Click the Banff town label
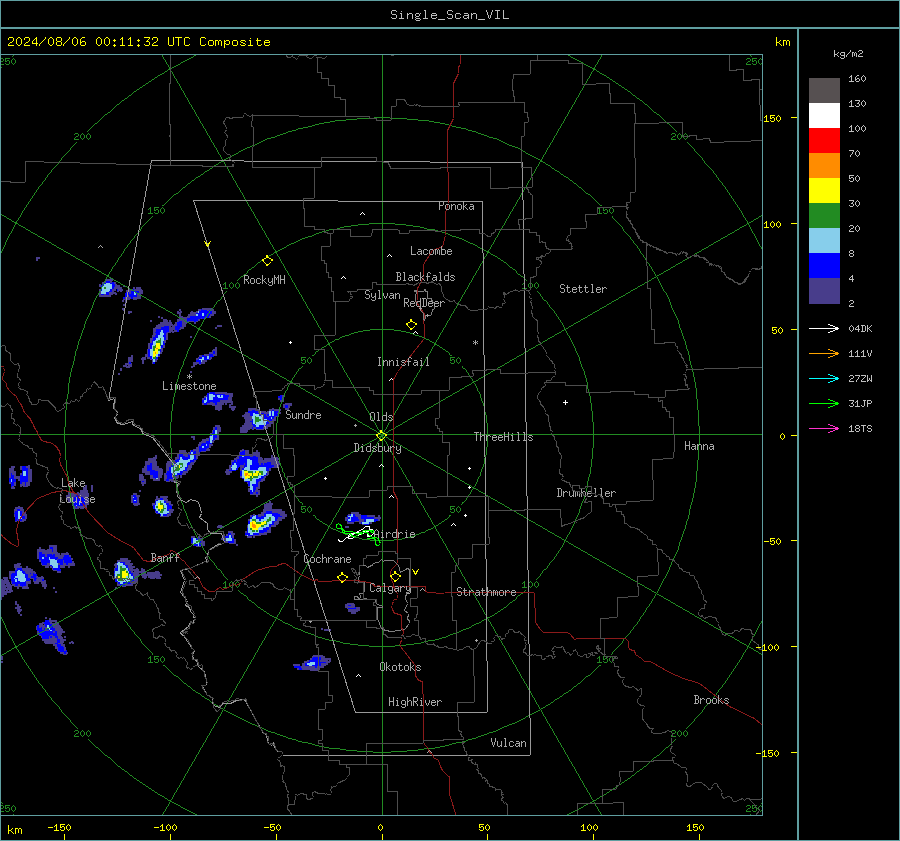Screen dimensions: 900x841 165,558
